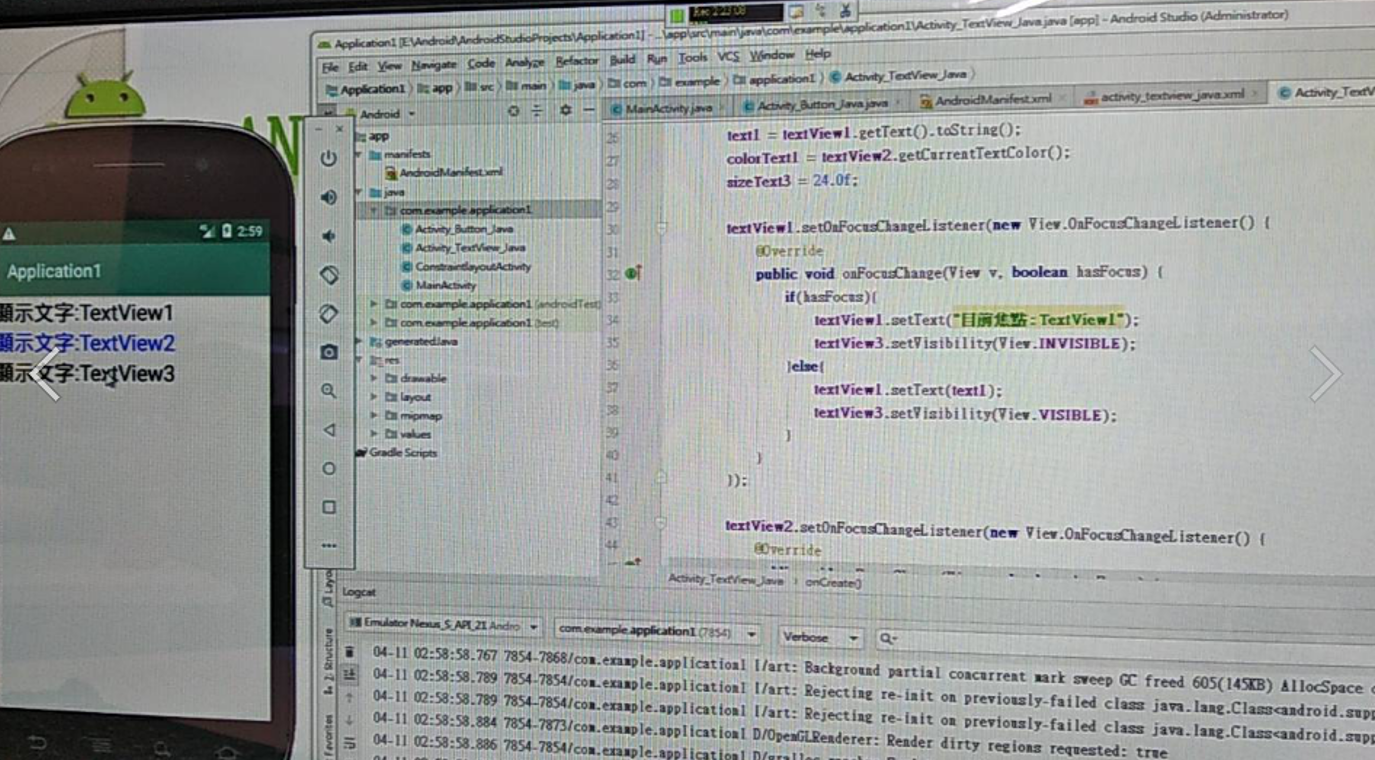Open the Favorites side tool window tab
Viewport: 1375px width, 760px height.
click(328, 735)
